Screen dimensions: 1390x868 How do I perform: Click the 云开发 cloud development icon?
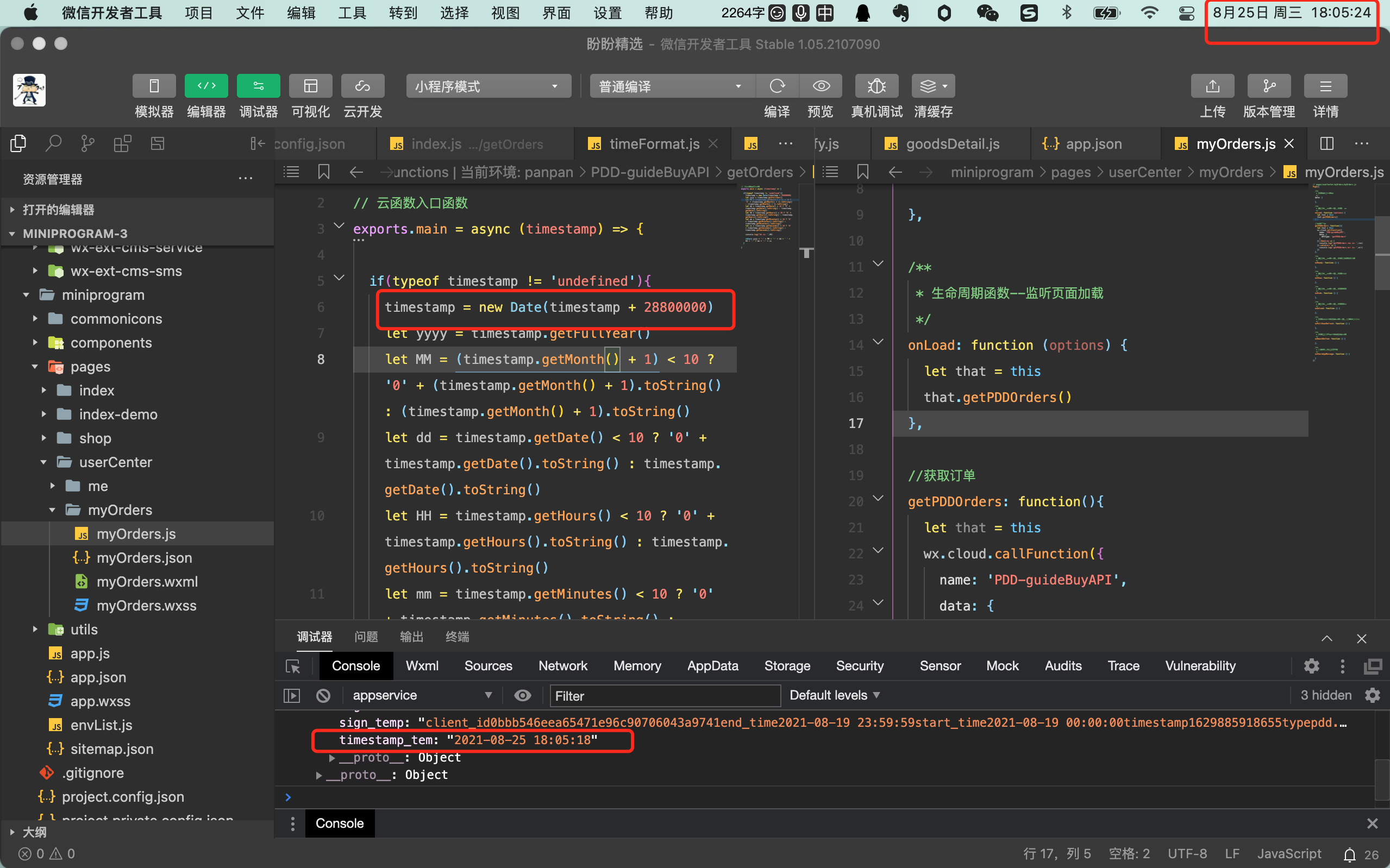(362, 86)
